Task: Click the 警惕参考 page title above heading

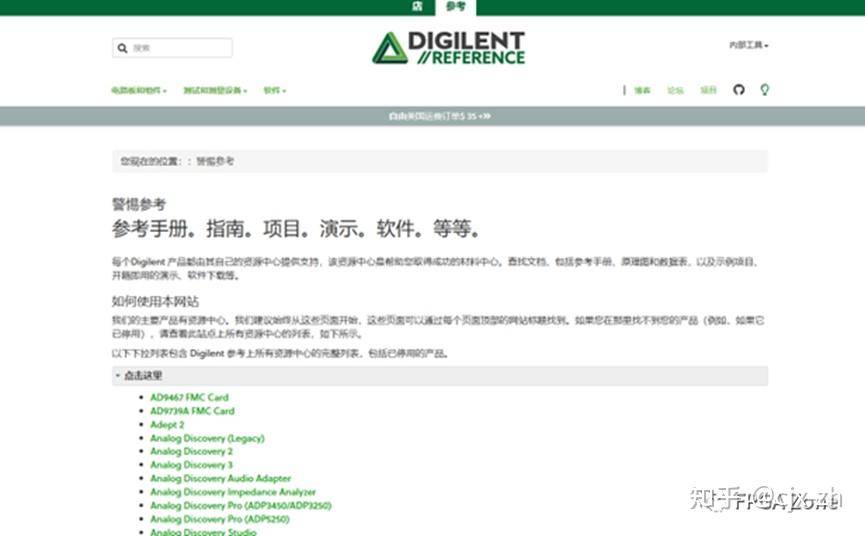Action: click(139, 205)
